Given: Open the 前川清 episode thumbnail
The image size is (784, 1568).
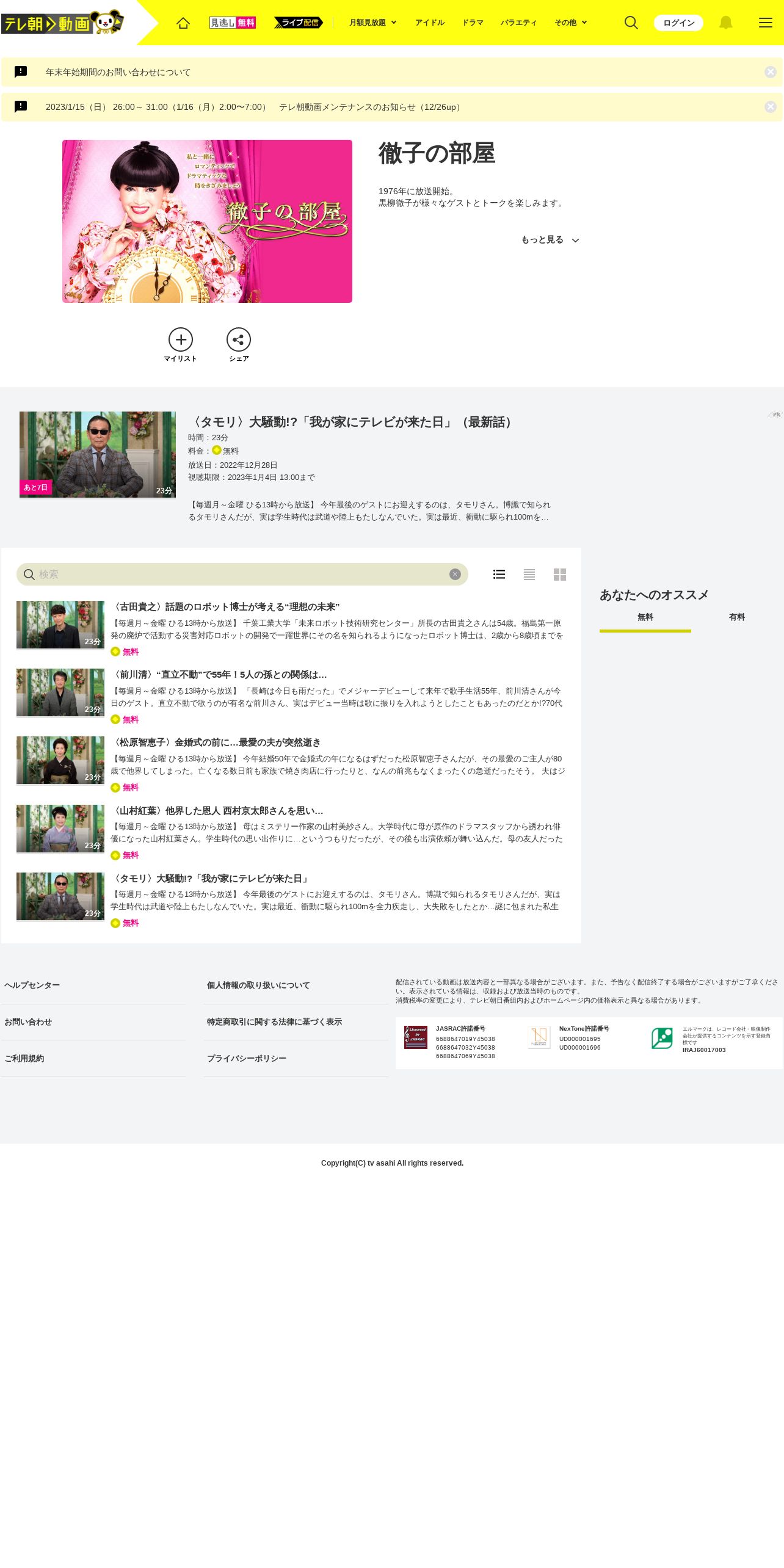Looking at the screenshot, I should (x=60, y=692).
